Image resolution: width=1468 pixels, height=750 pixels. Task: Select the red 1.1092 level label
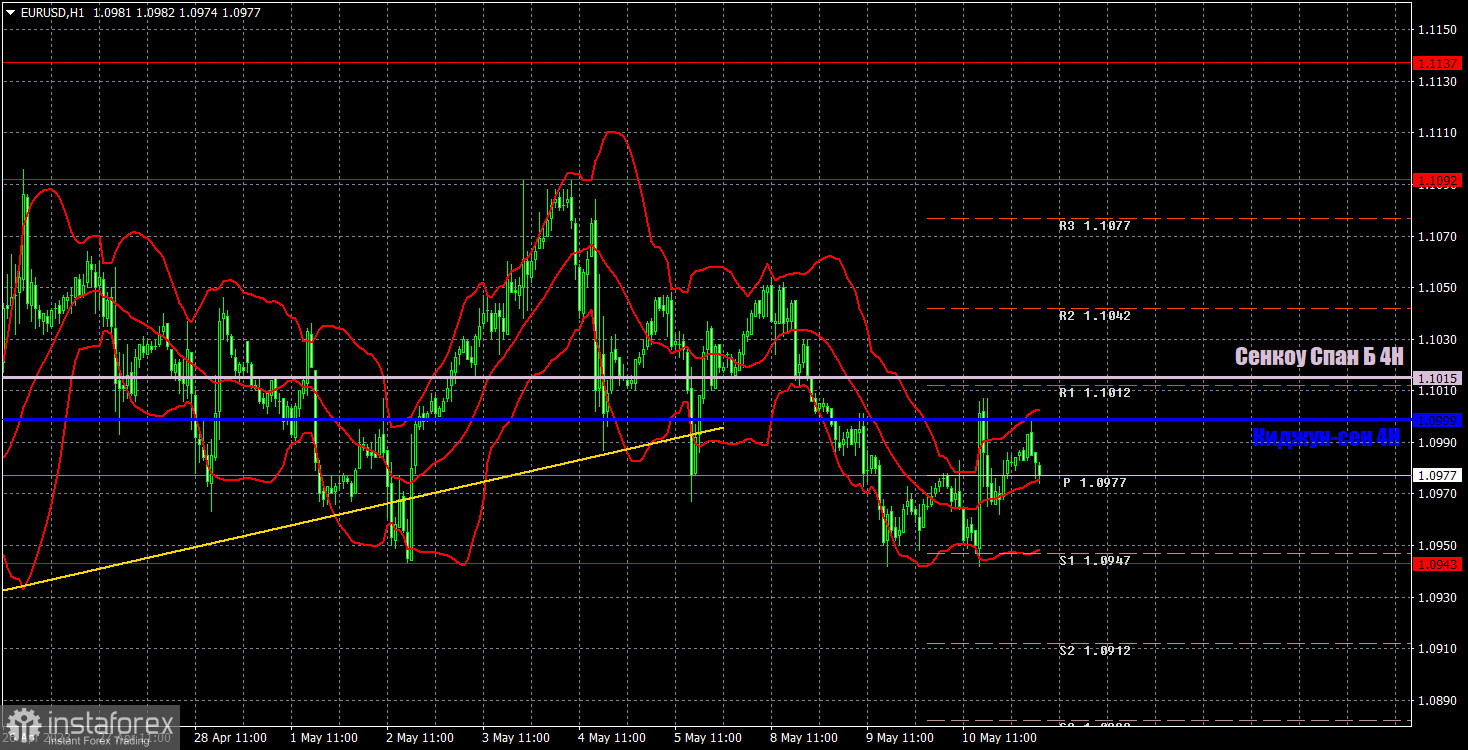click(1438, 180)
